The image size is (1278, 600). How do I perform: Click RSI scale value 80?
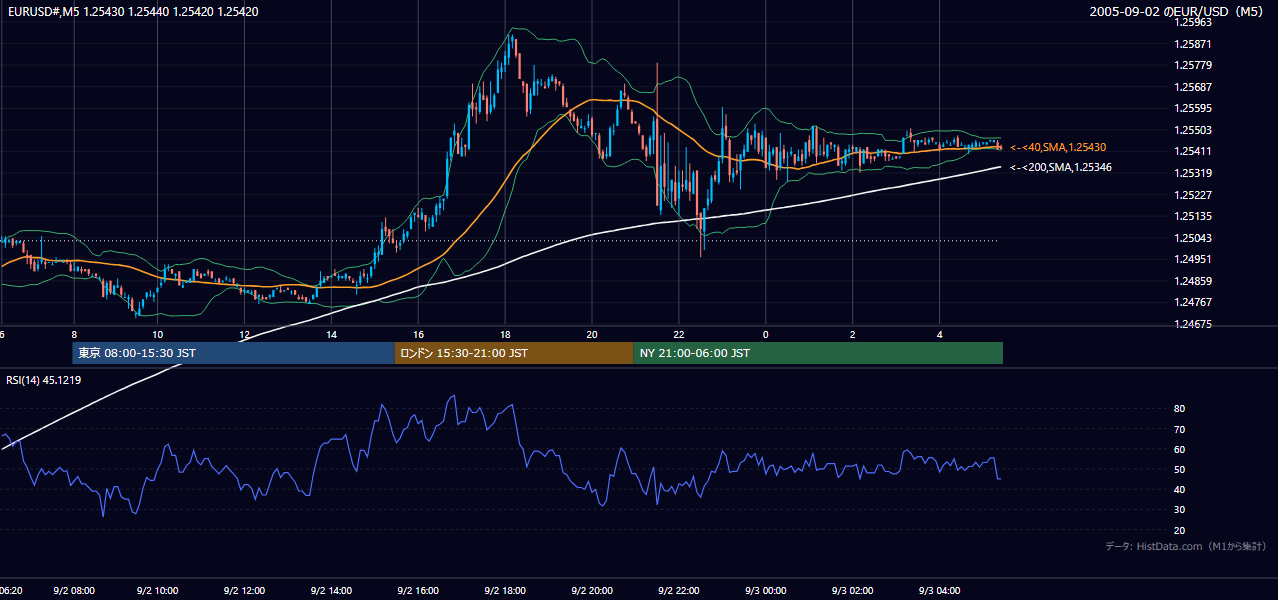[1180, 409]
